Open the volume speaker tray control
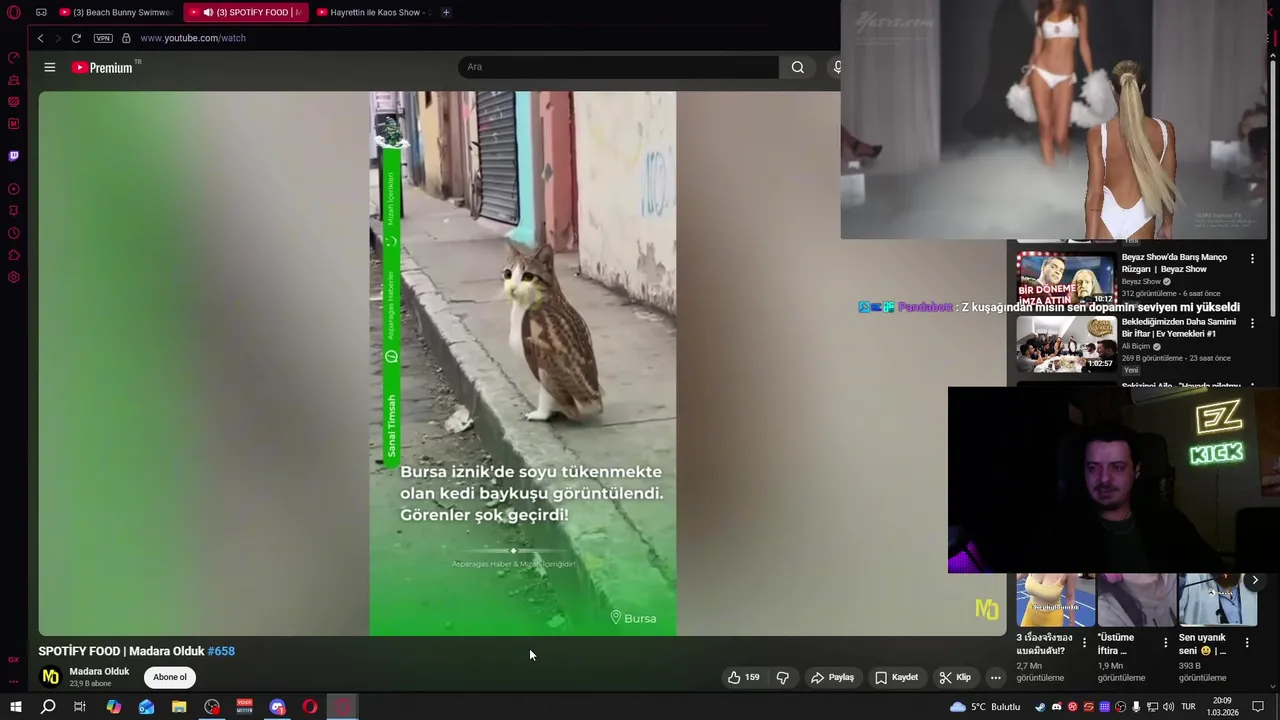The height and width of the screenshot is (720, 1280). click(1168, 707)
